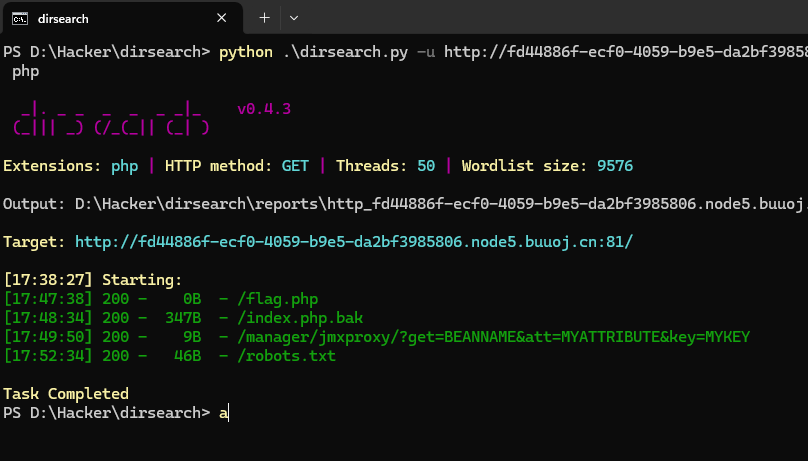
Task: Click the HTTP method GET value
Action: click(x=294, y=166)
